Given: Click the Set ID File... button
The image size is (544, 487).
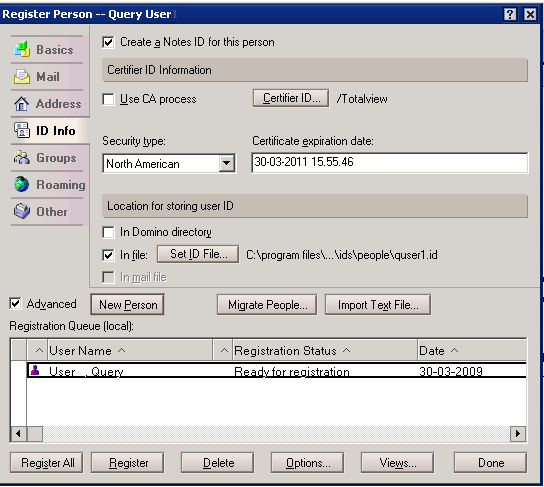Looking at the screenshot, I should [x=198, y=254].
